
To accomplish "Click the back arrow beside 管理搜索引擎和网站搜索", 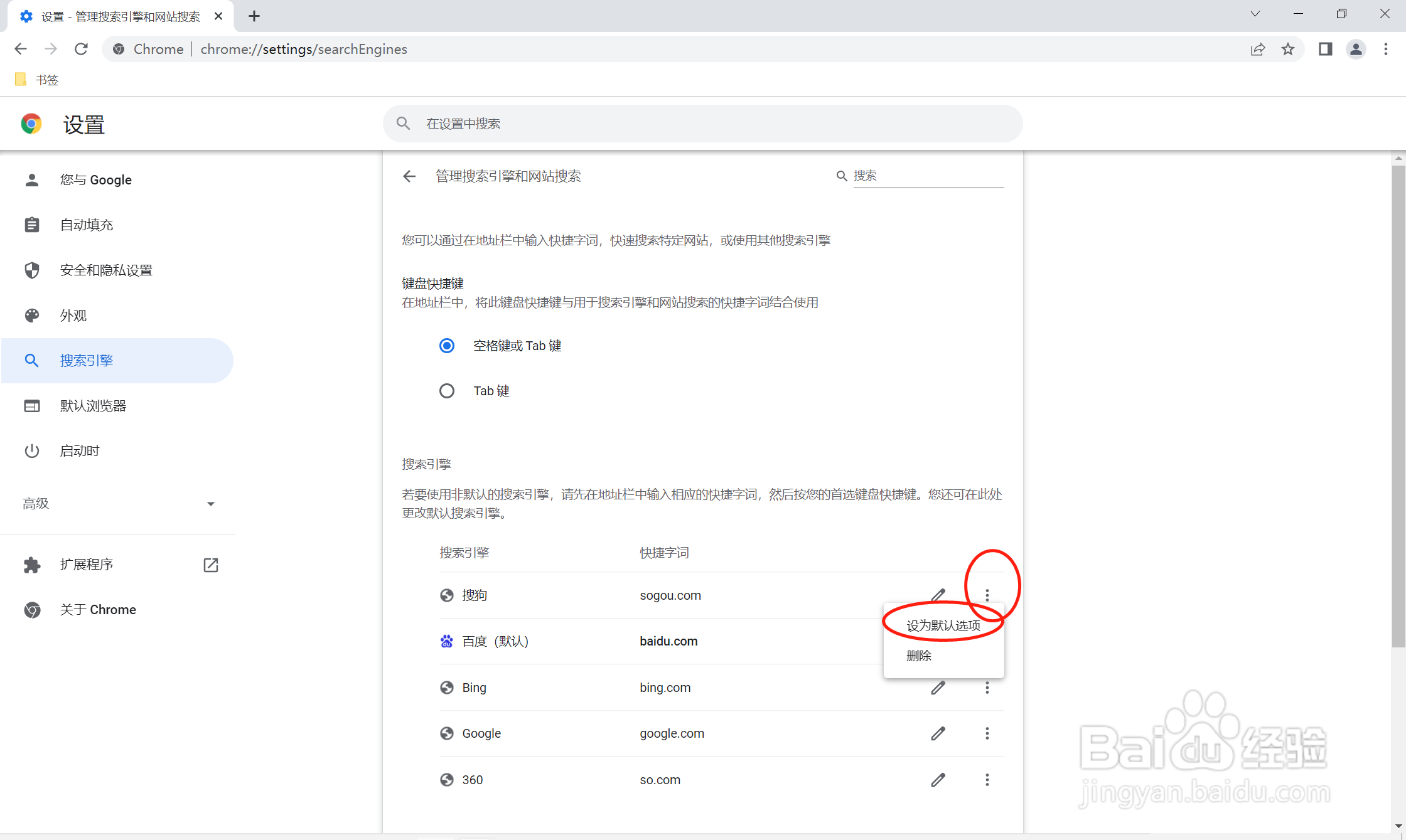I will (x=409, y=176).
